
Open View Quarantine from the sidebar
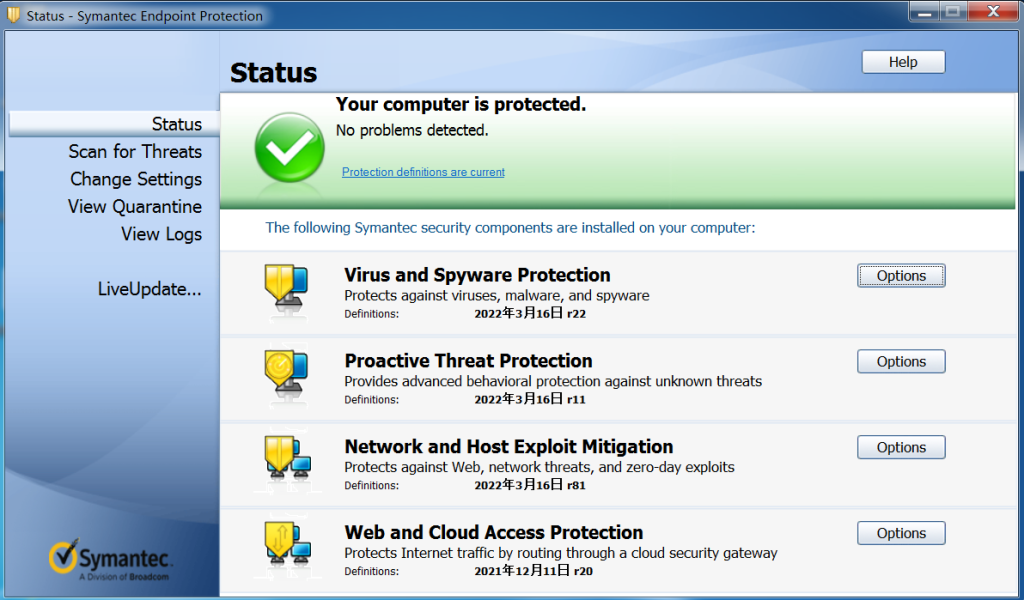click(x=135, y=206)
